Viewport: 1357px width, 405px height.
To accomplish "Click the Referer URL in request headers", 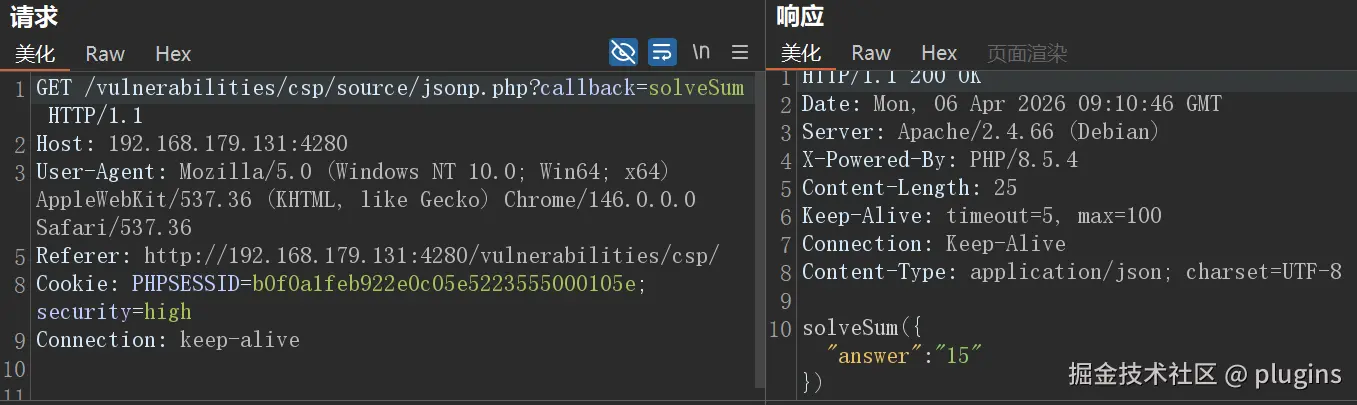I will tap(431, 256).
